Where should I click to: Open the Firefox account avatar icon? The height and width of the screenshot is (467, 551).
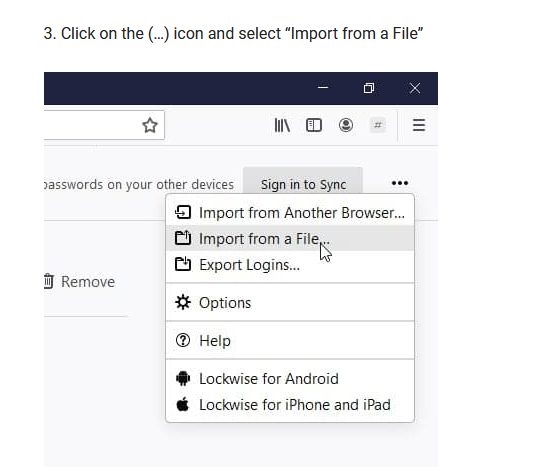(x=346, y=125)
